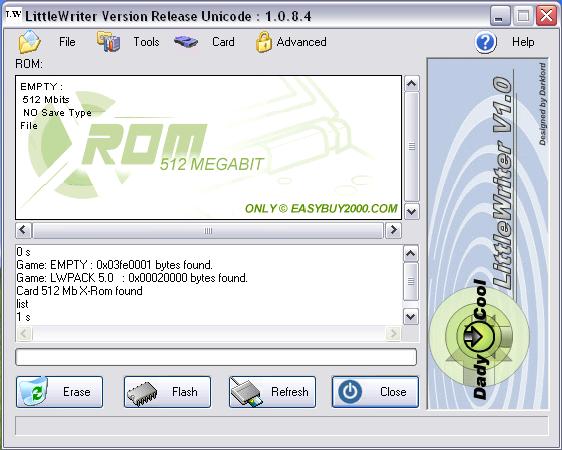
Task: Click the empty progress bar under the log
Action: point(216,357)
